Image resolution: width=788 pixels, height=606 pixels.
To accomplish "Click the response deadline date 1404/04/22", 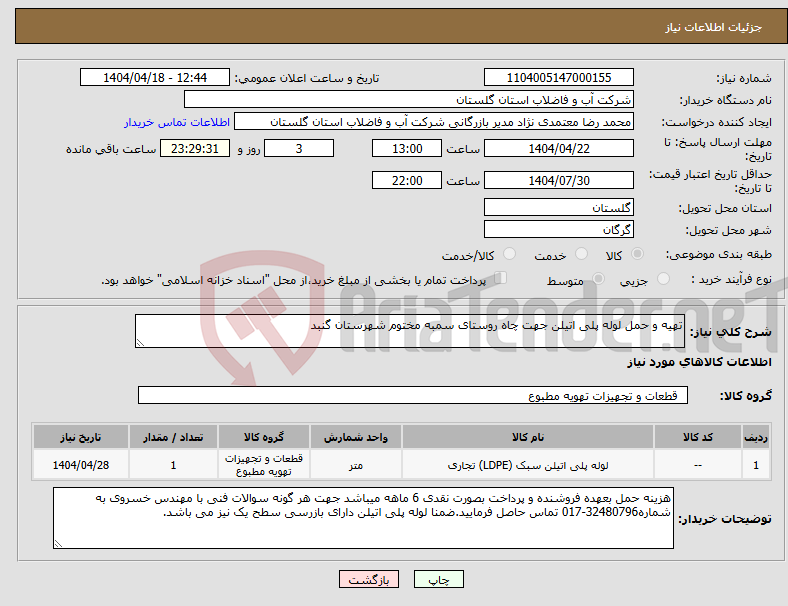I will 558,148.
